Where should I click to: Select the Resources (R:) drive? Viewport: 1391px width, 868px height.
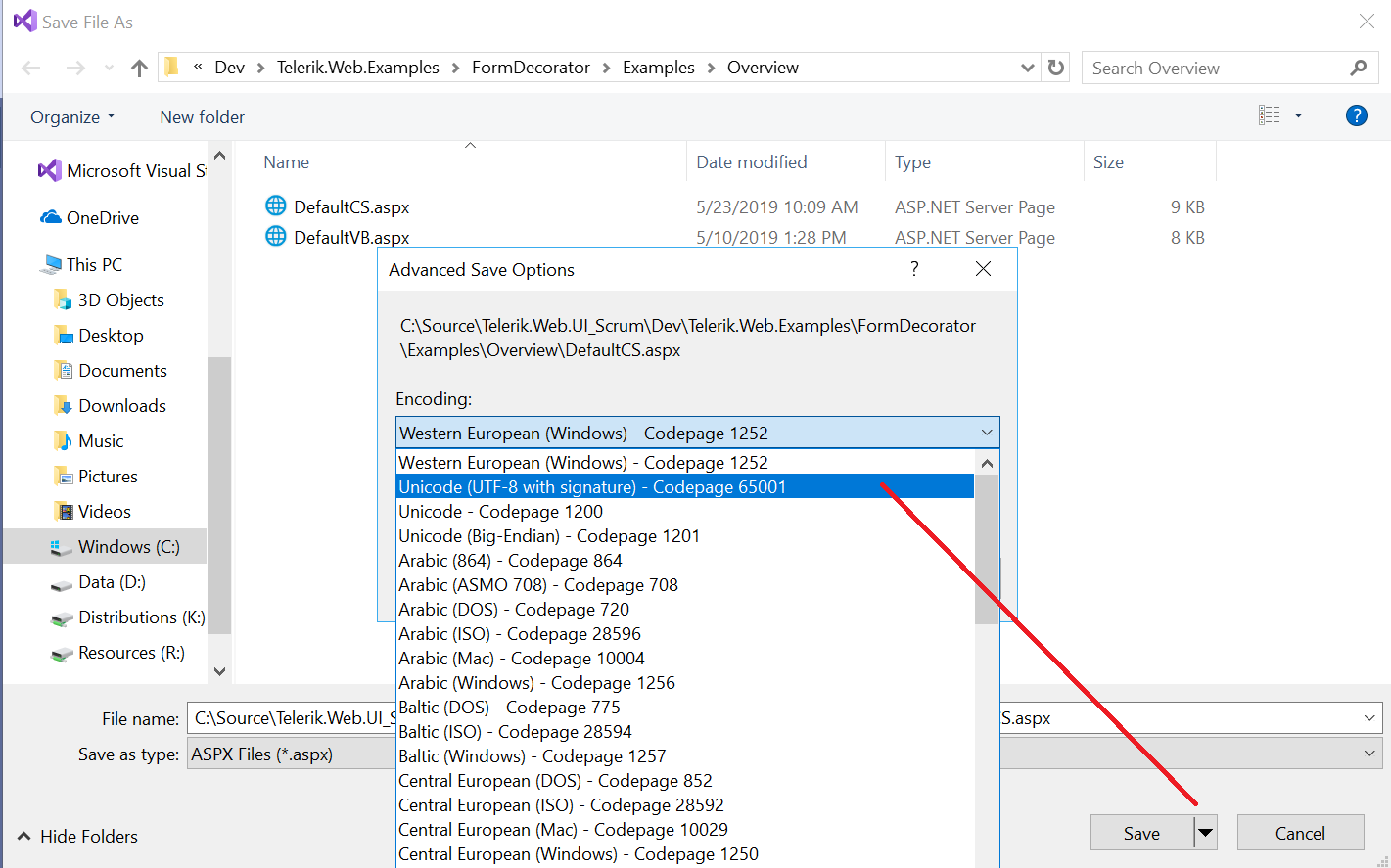118,653
